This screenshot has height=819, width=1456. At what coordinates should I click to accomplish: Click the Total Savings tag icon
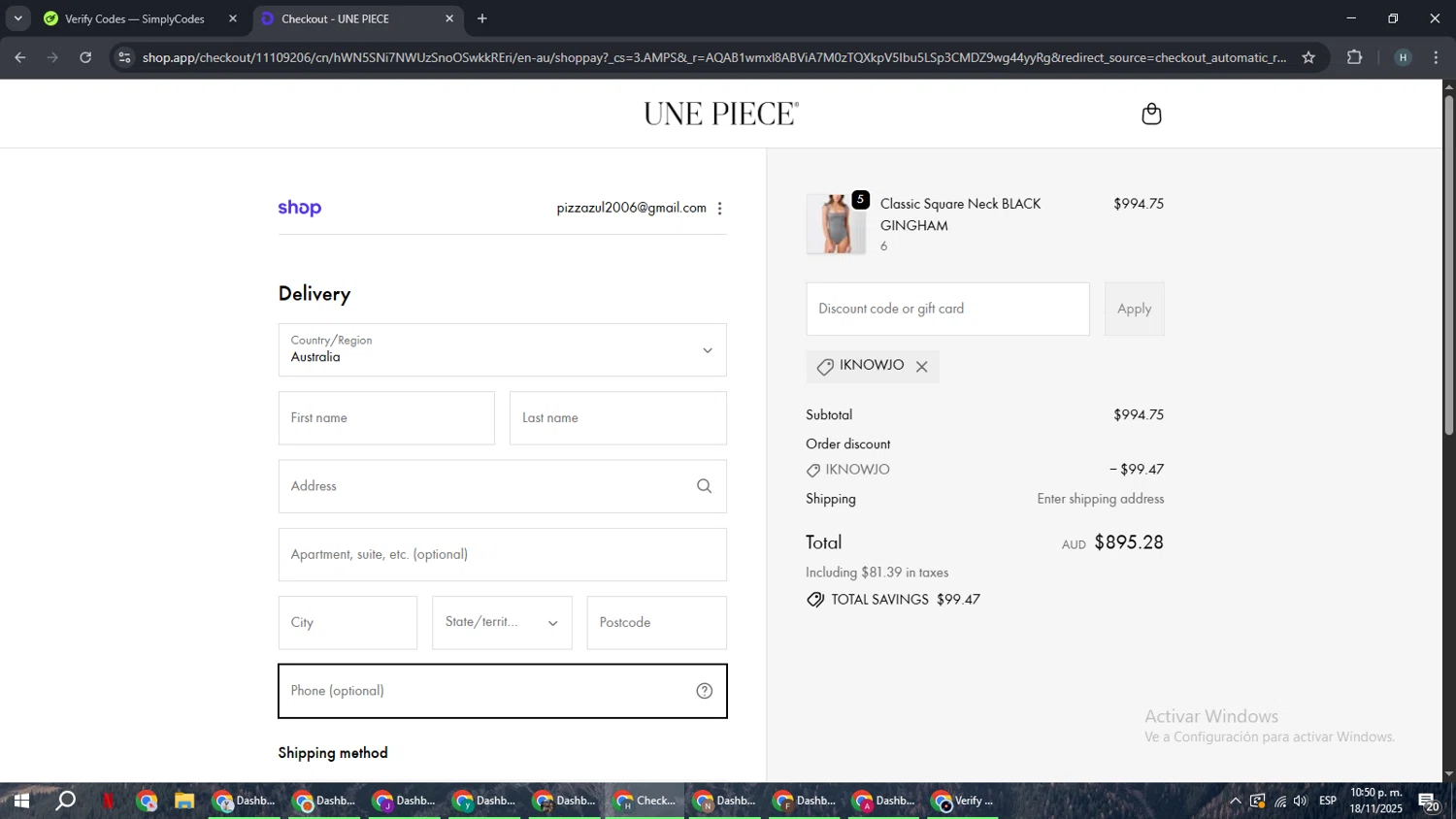point(815,600)
